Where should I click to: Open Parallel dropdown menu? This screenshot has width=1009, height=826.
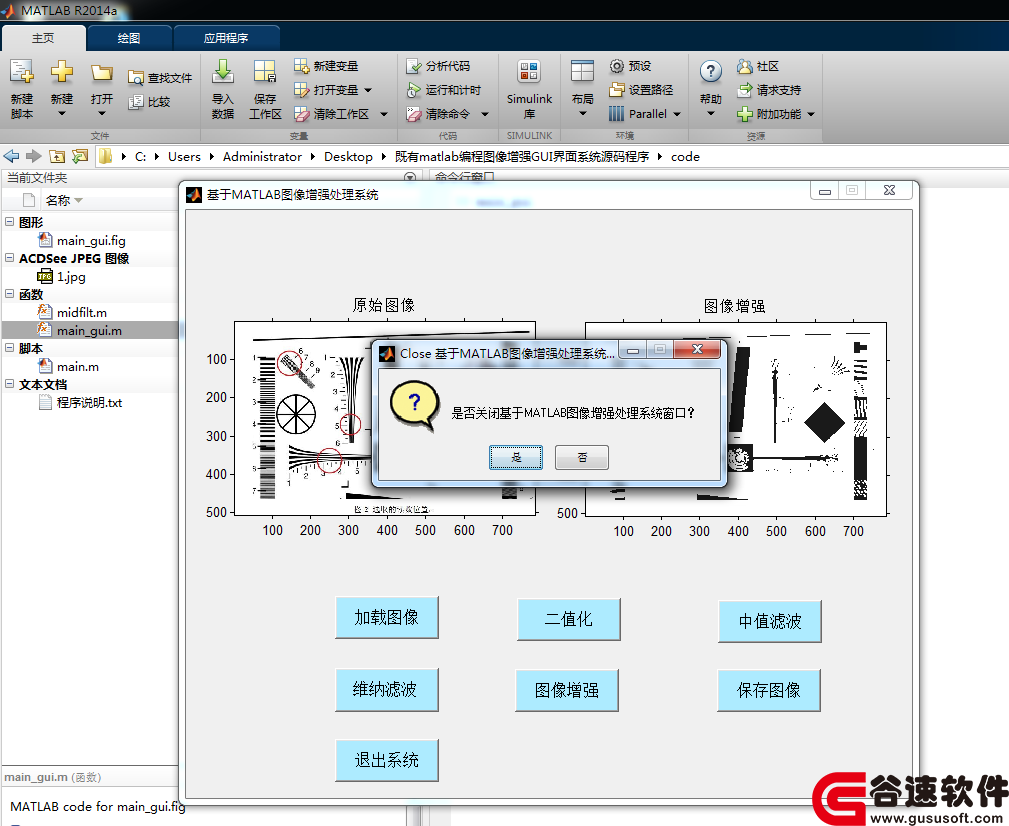tap(677, 115)
